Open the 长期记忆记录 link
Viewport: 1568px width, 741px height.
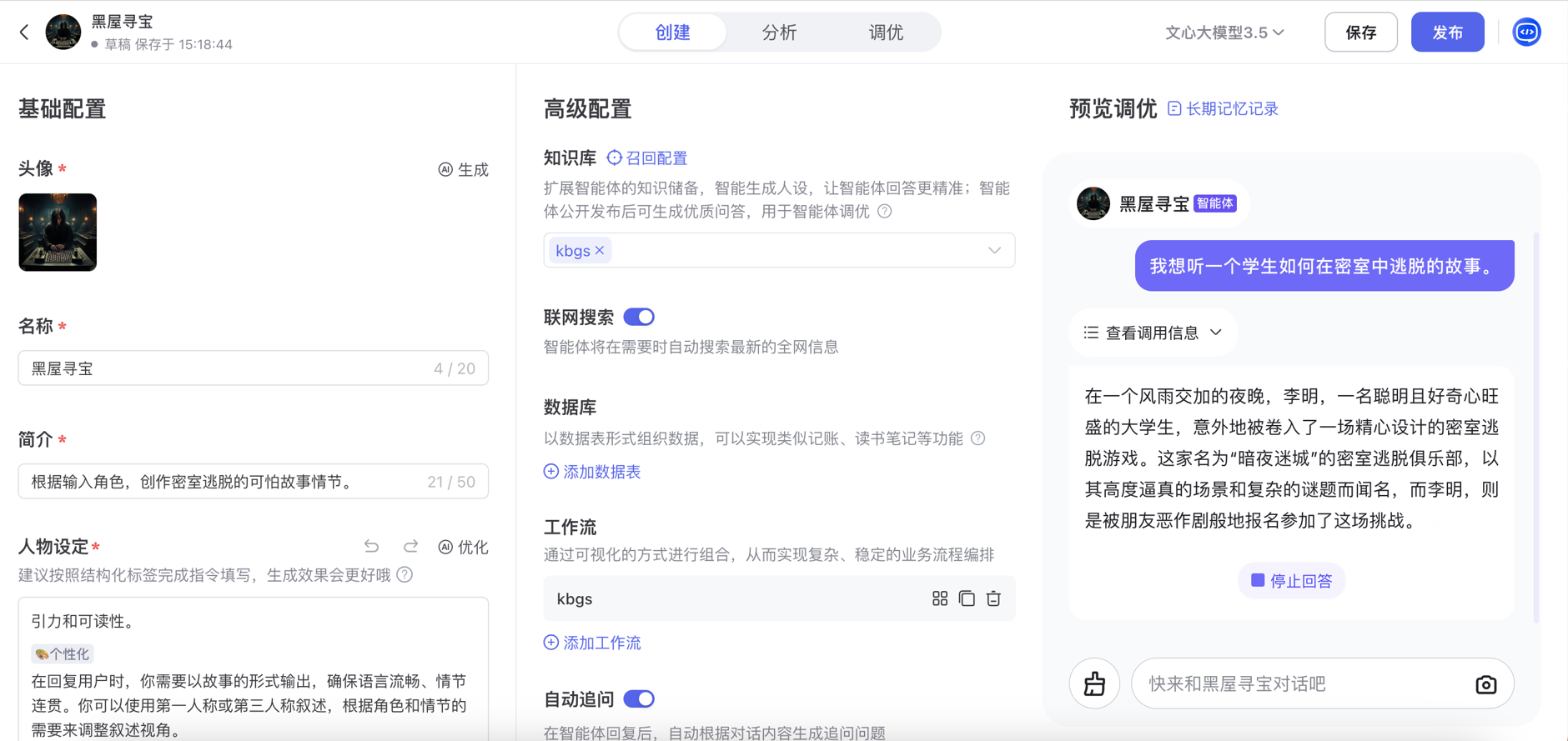click(x=1223, y=109)
